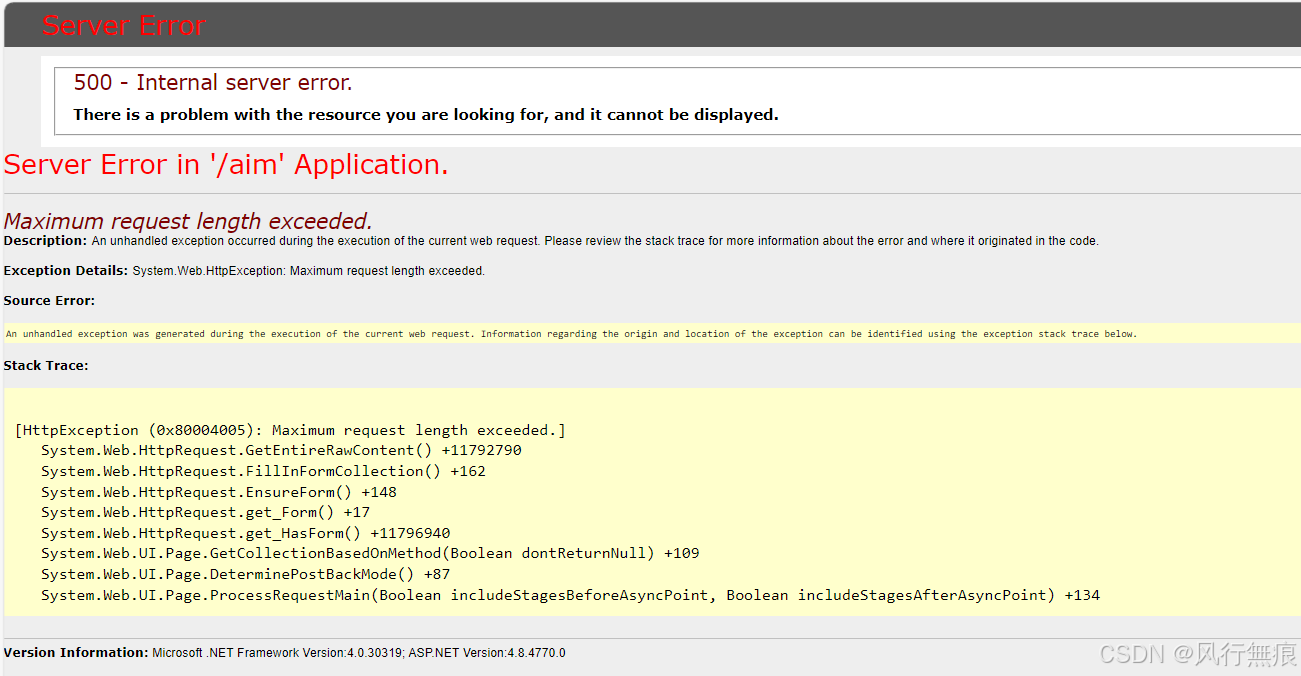Click the '[HttpException (0x80004005)' stack trace line
This screenshot has width=1301, height=676.
tap(290, 430)
